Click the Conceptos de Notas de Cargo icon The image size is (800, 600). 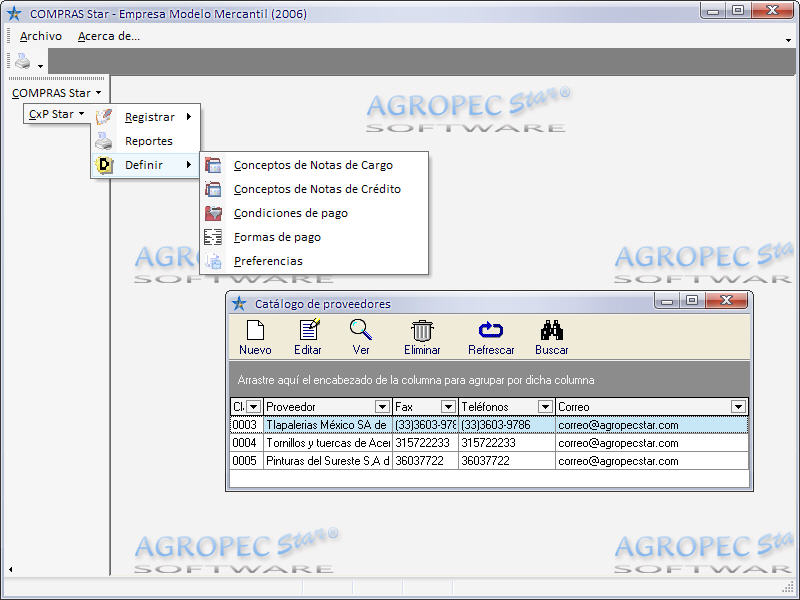(x=213, y=165)
